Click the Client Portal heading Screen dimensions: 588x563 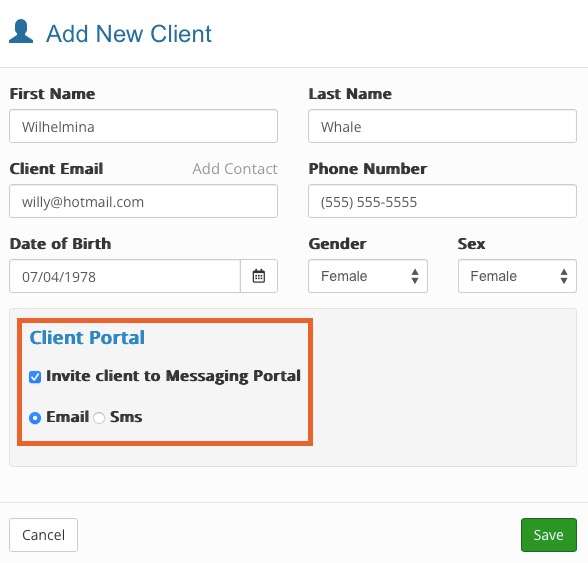[87, 337]
